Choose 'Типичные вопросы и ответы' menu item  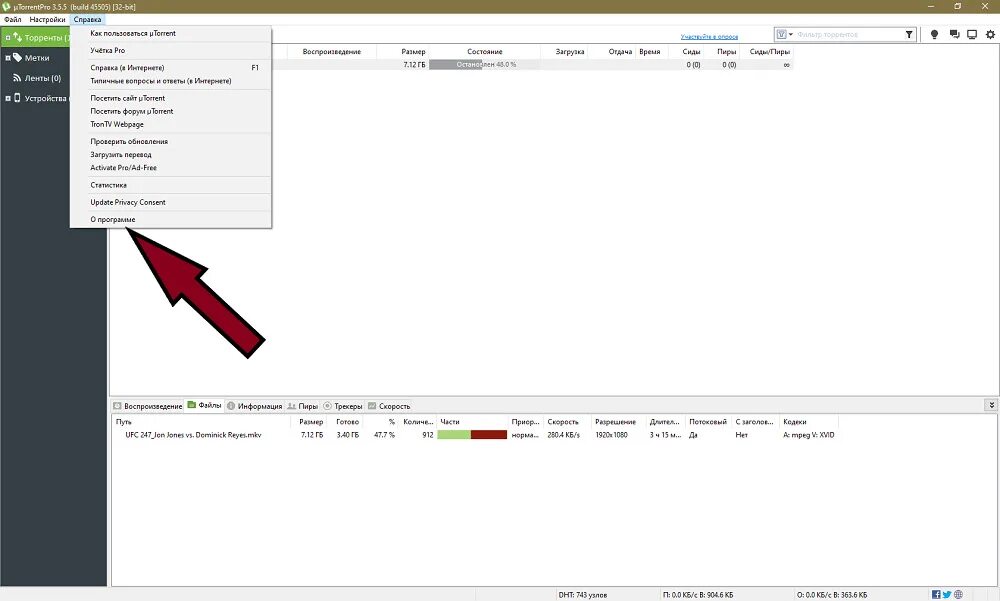pyautogui.click(x=170, y=81)
